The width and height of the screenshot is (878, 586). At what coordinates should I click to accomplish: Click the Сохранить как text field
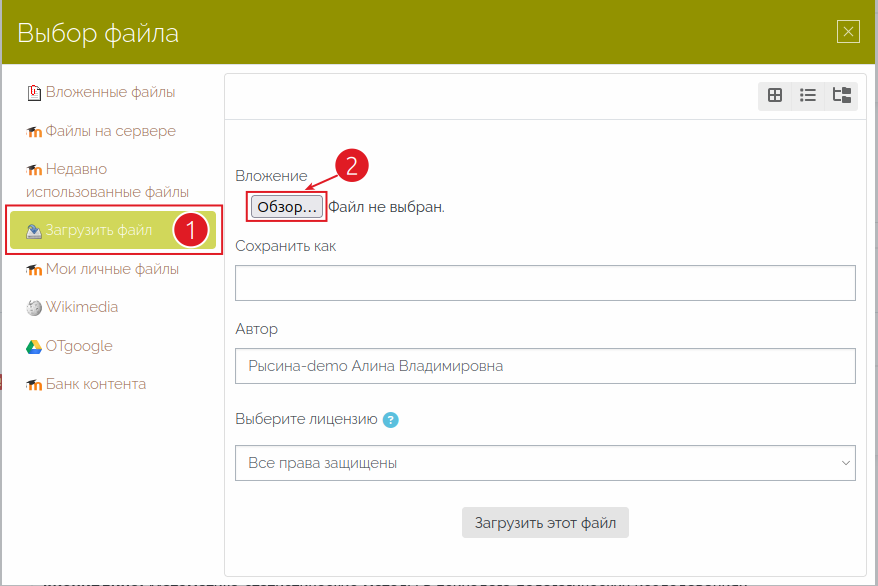(x=545, y=283)
